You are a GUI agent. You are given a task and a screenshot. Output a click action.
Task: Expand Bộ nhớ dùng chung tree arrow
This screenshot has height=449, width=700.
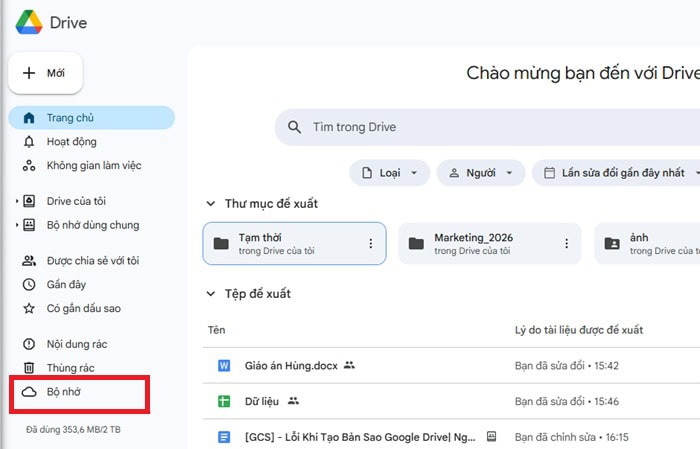pos(17,225)
